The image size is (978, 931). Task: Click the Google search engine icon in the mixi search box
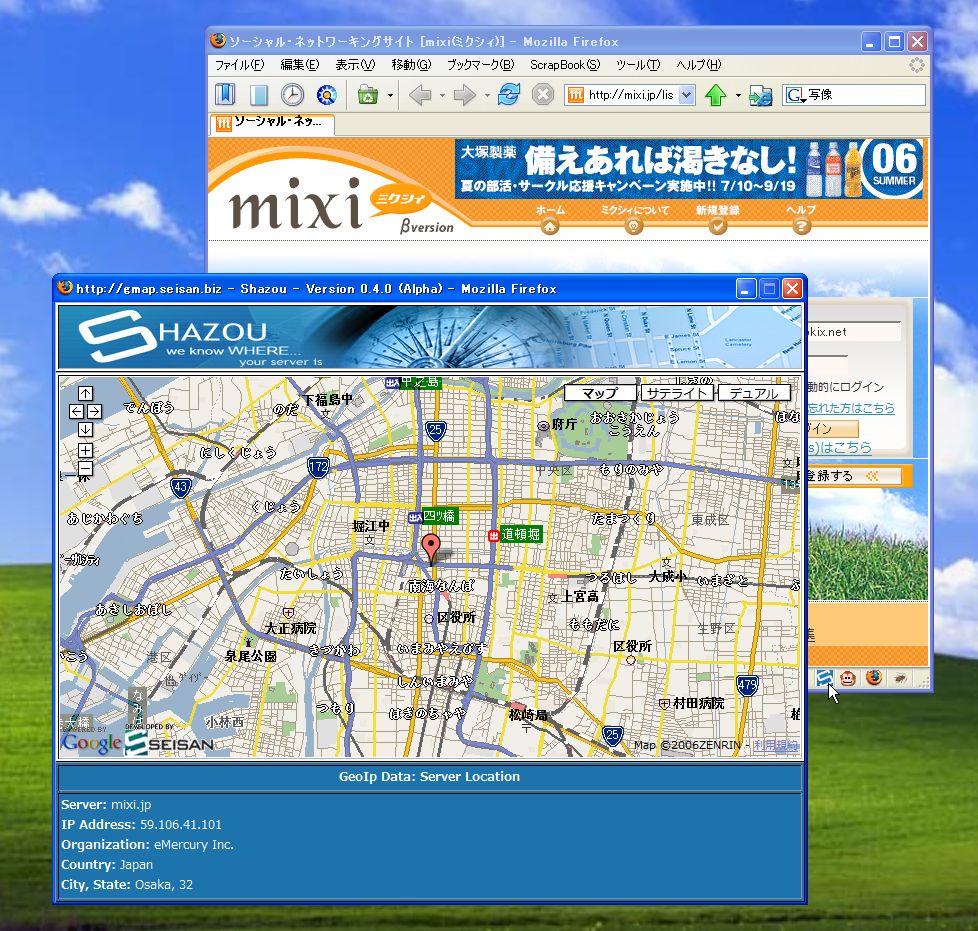click(795, 95)
